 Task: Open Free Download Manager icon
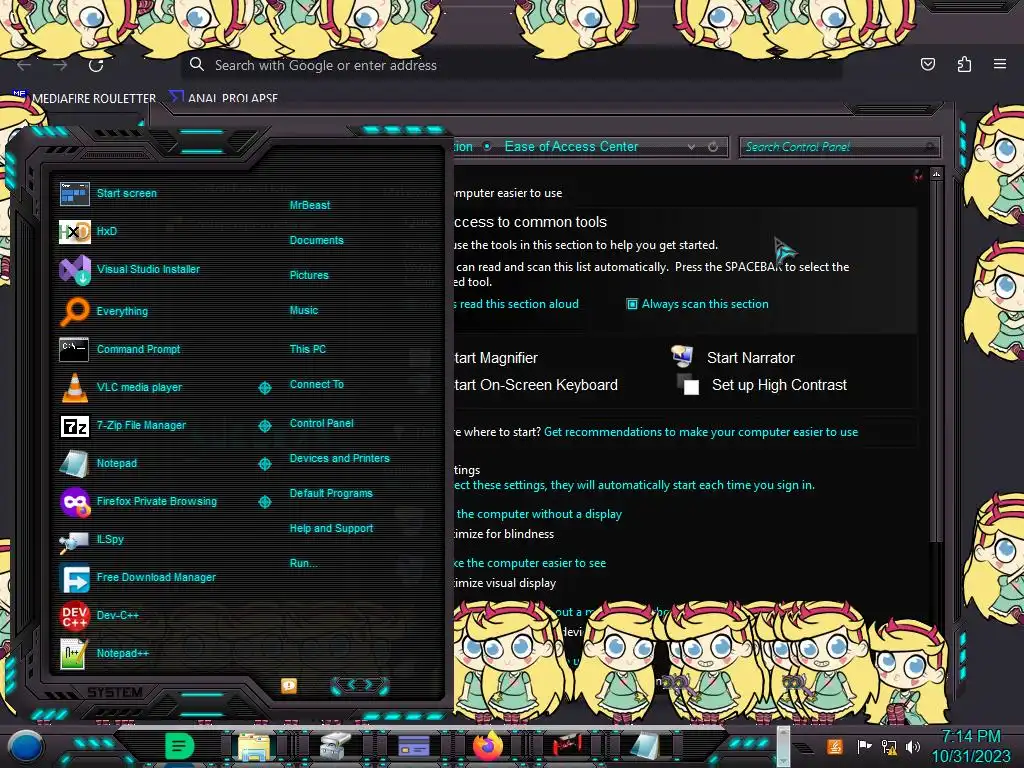click(x=74, y=578)
